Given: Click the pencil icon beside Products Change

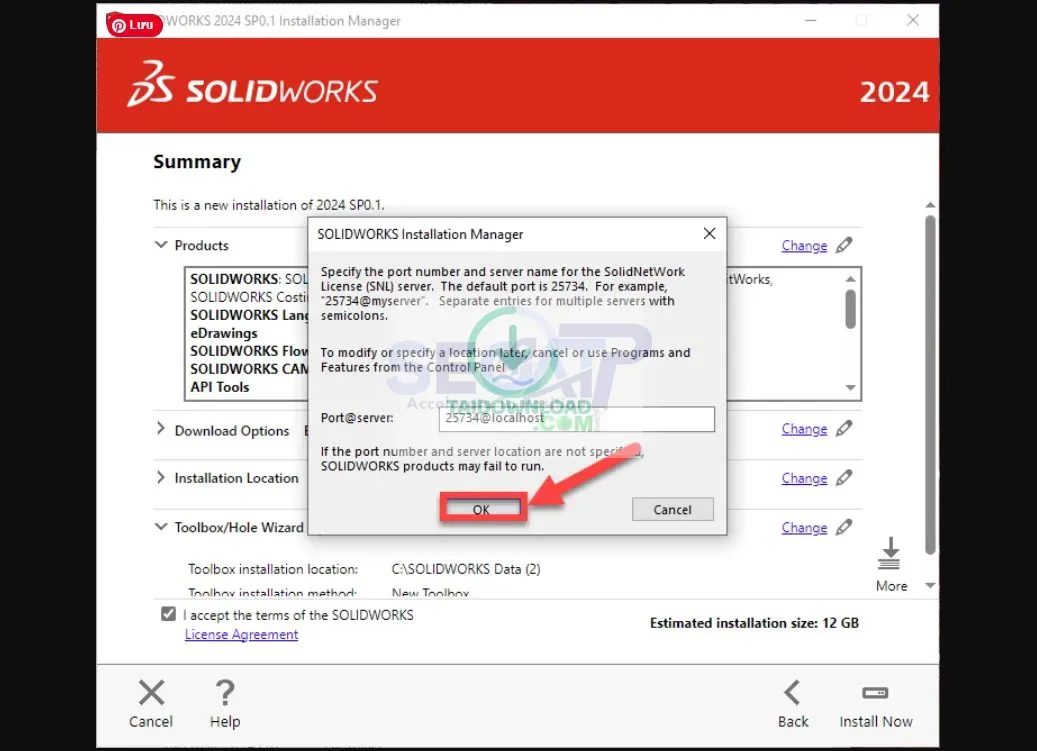Looking at the screenshot, I should tap(843, 245).
